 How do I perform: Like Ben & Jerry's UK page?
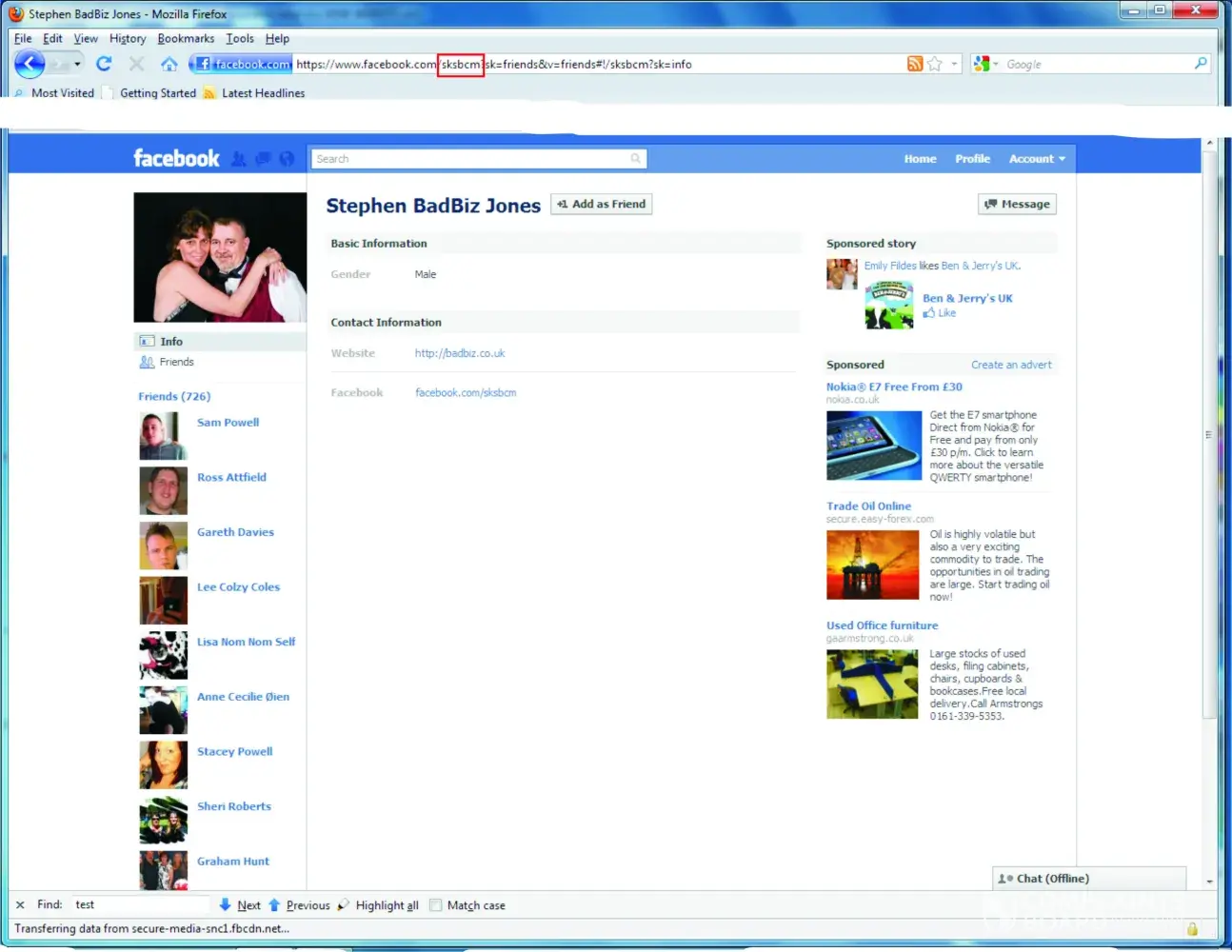pyautogui.click(x=940, y=313)
